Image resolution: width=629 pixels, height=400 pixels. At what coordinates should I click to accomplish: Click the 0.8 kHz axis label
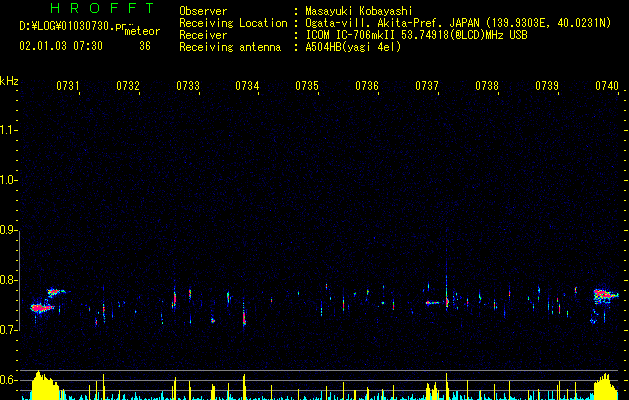pos(8,280)
